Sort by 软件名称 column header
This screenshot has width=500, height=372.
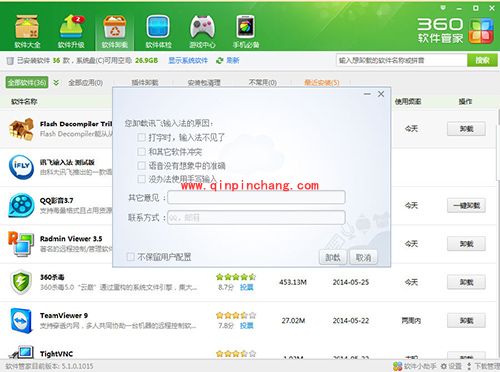pos(24,101)
